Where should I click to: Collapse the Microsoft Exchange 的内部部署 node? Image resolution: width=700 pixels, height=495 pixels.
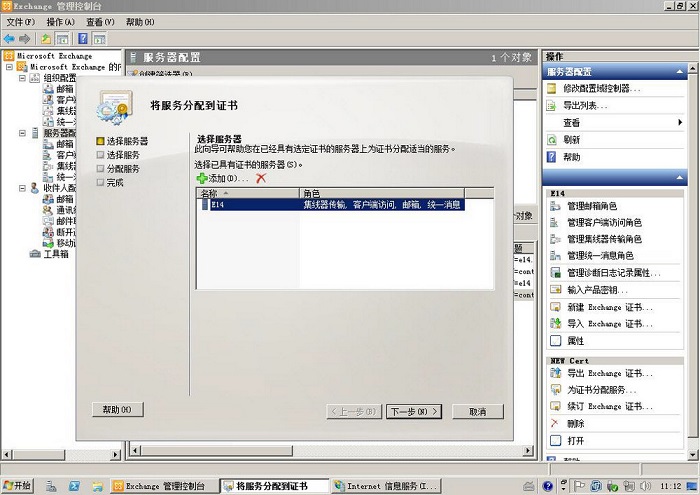click(x=9, y=67)
